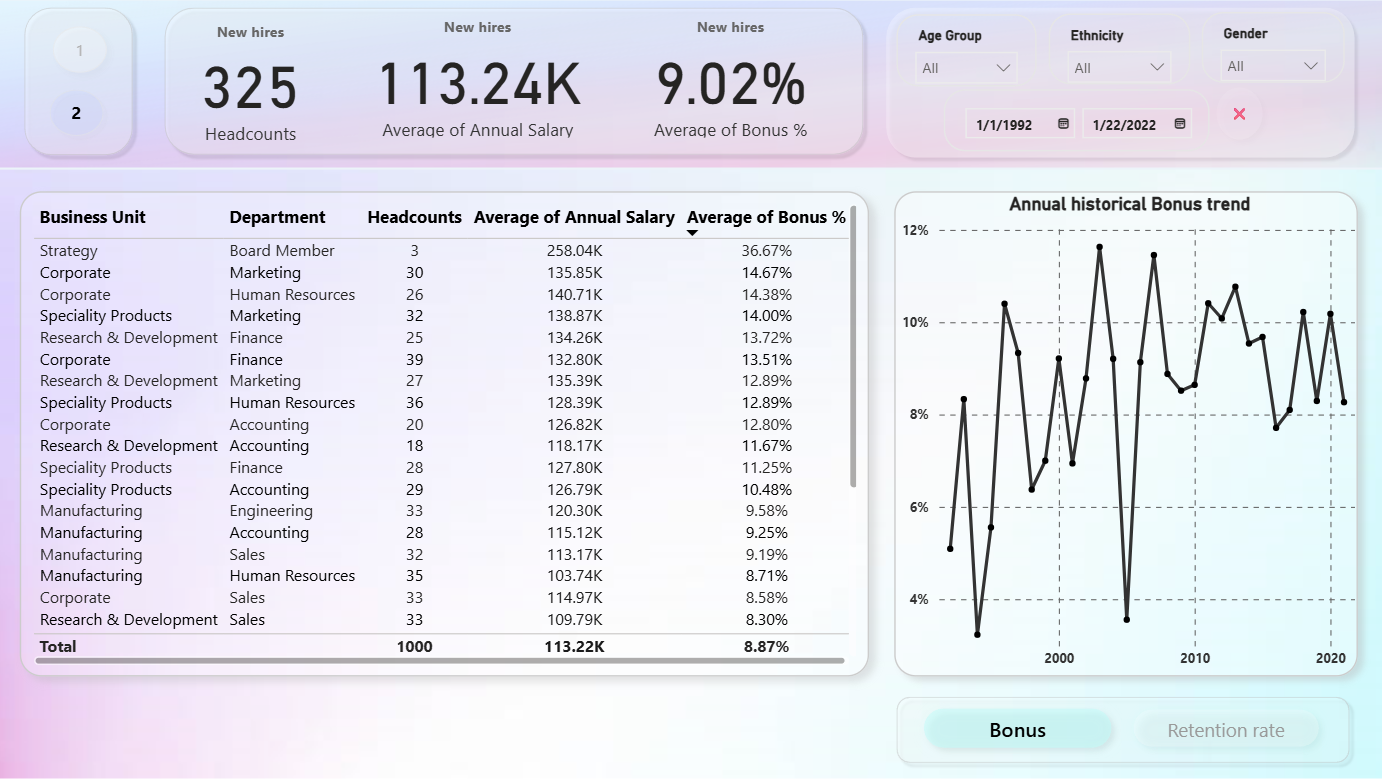The height and width of the screenshot is (779, 1382).
Task: Open the calendar picker beside 1/22/2022
Action: coord(1180,124)
